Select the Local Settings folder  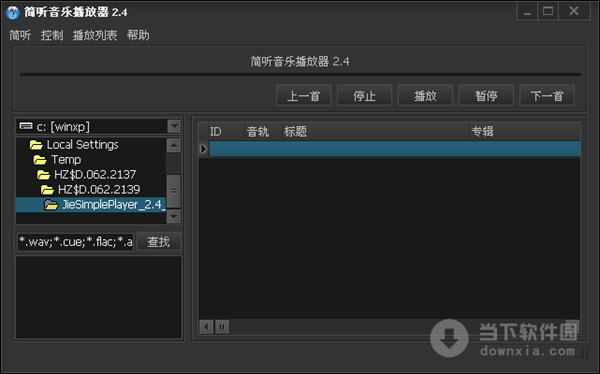[x=82, y=145]
